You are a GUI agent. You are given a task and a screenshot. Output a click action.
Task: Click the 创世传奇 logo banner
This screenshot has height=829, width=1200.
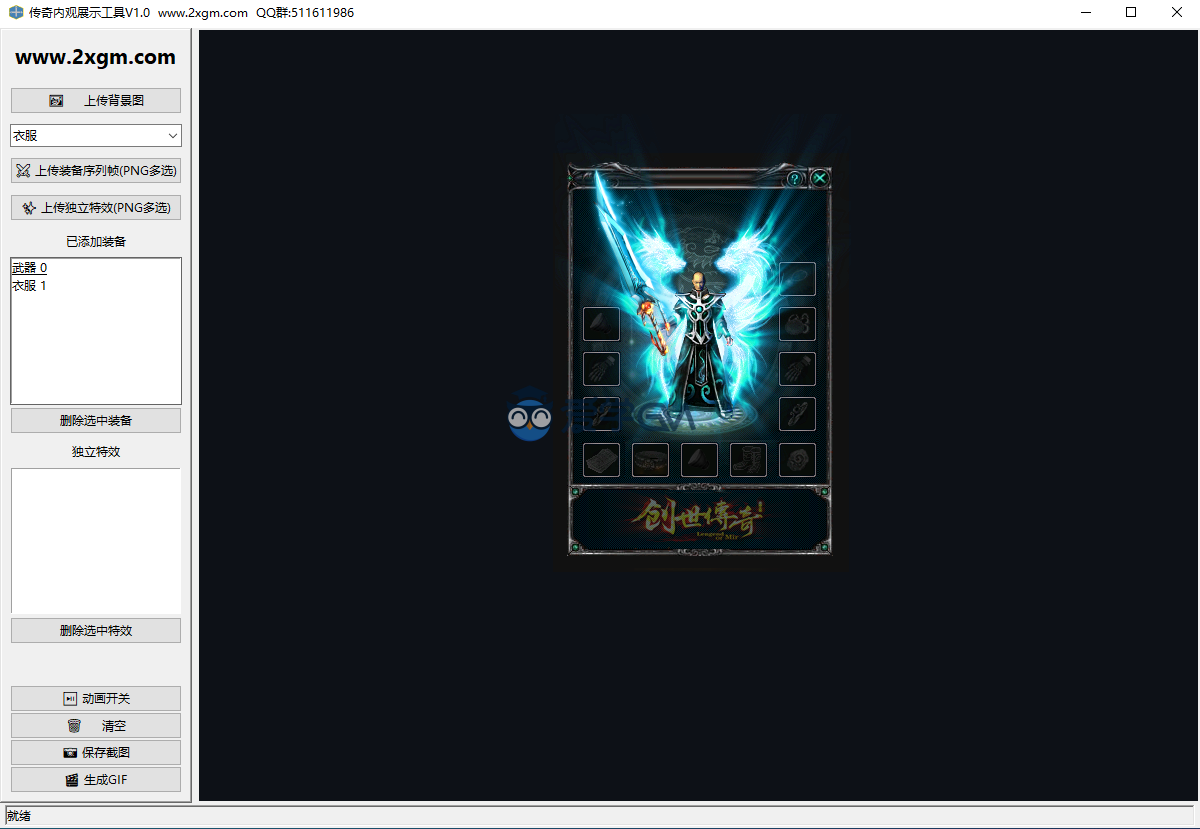(x=699, y=520)
